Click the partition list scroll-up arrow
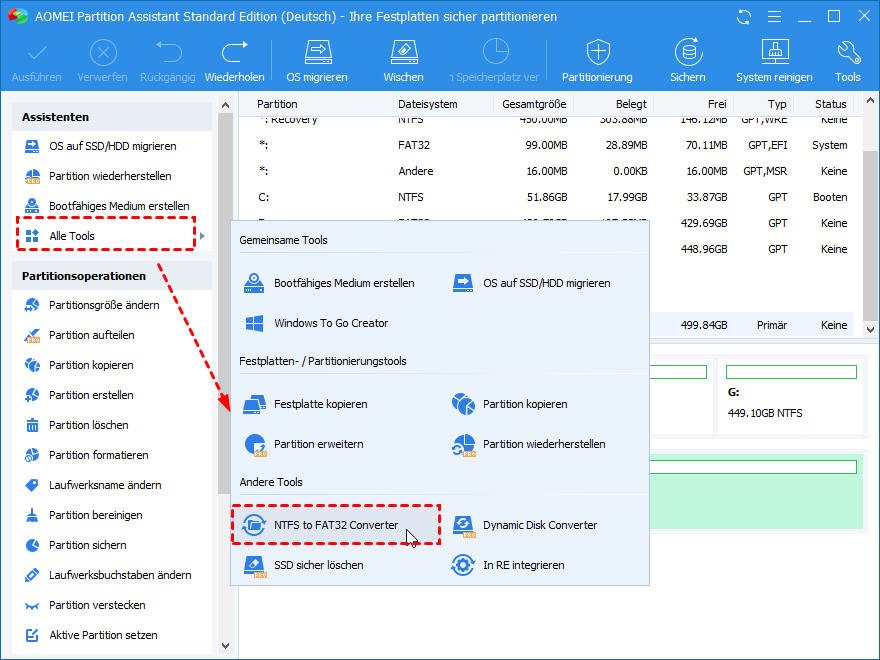The width and height of the screenshot is (880, 660). pos(870,101)
